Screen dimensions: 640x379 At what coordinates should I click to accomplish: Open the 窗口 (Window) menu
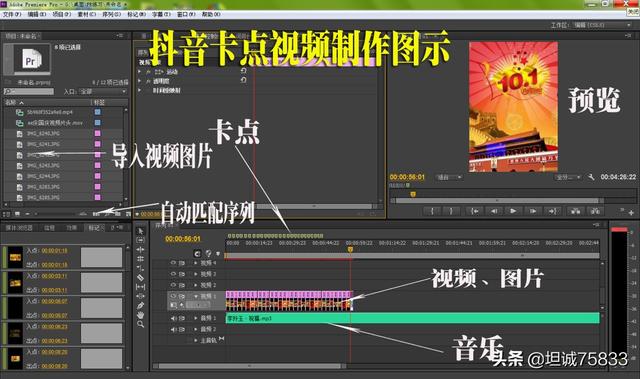(186, 14)
